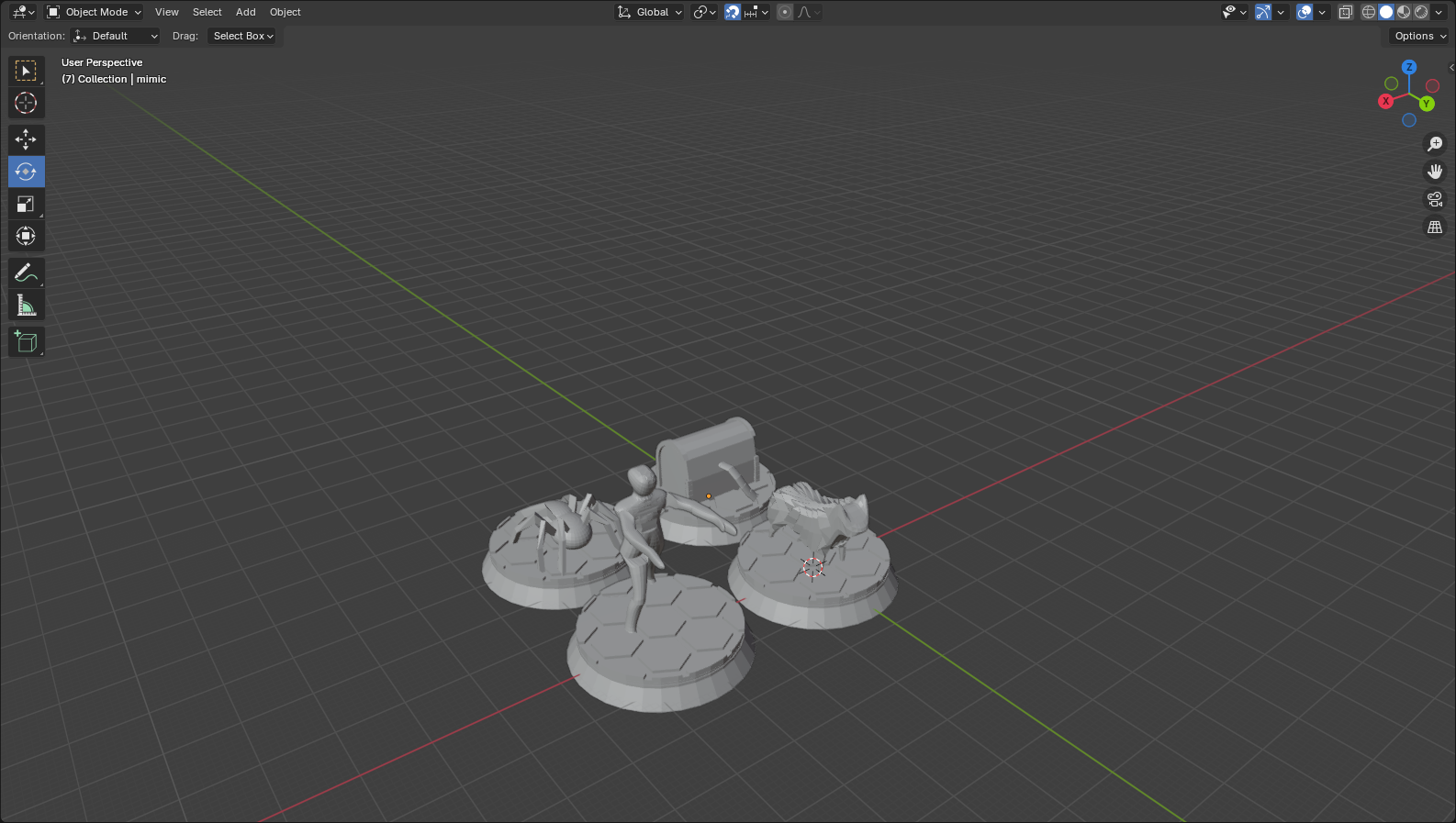
Task: Open the Orientation Default dropdown
Action: pyautogui.click(x=116, y=36)
